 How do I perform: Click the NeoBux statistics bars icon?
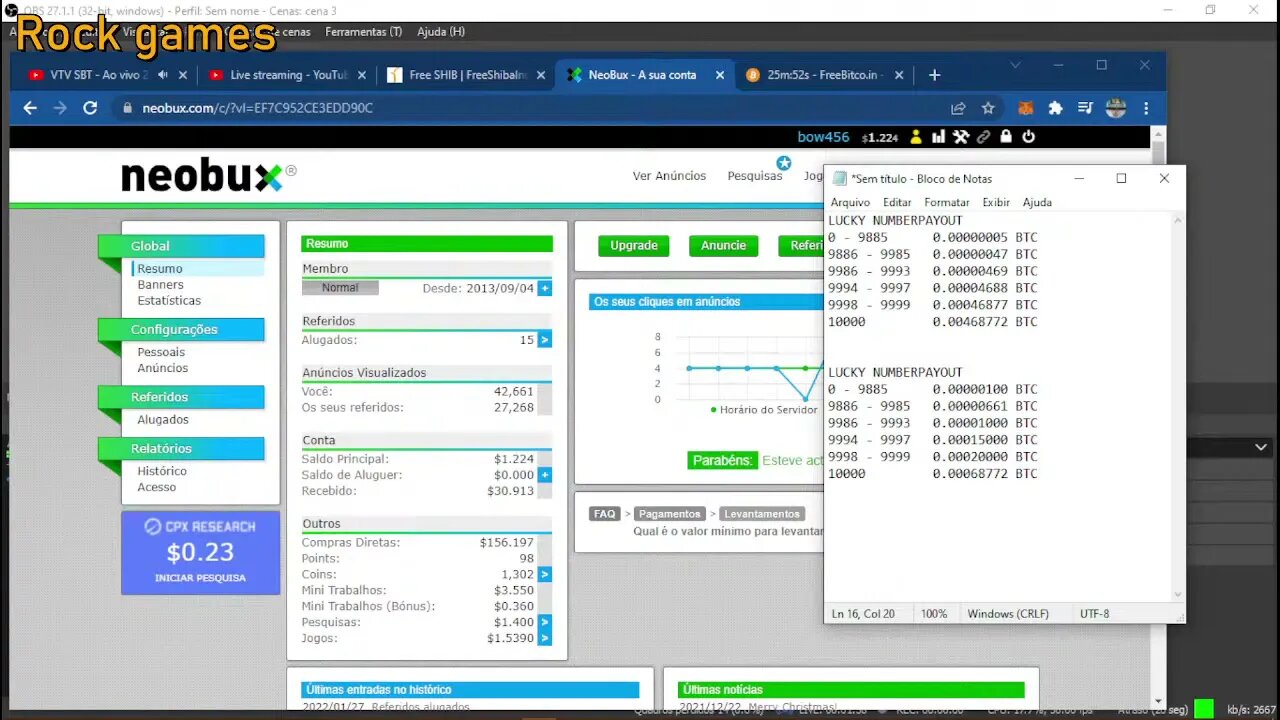[938, 137]
